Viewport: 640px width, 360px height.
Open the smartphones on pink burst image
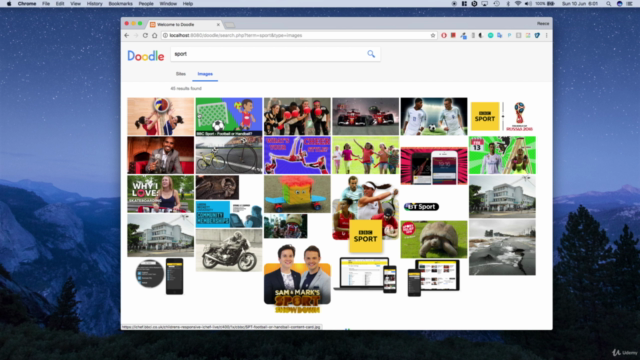tap(433, 166)
